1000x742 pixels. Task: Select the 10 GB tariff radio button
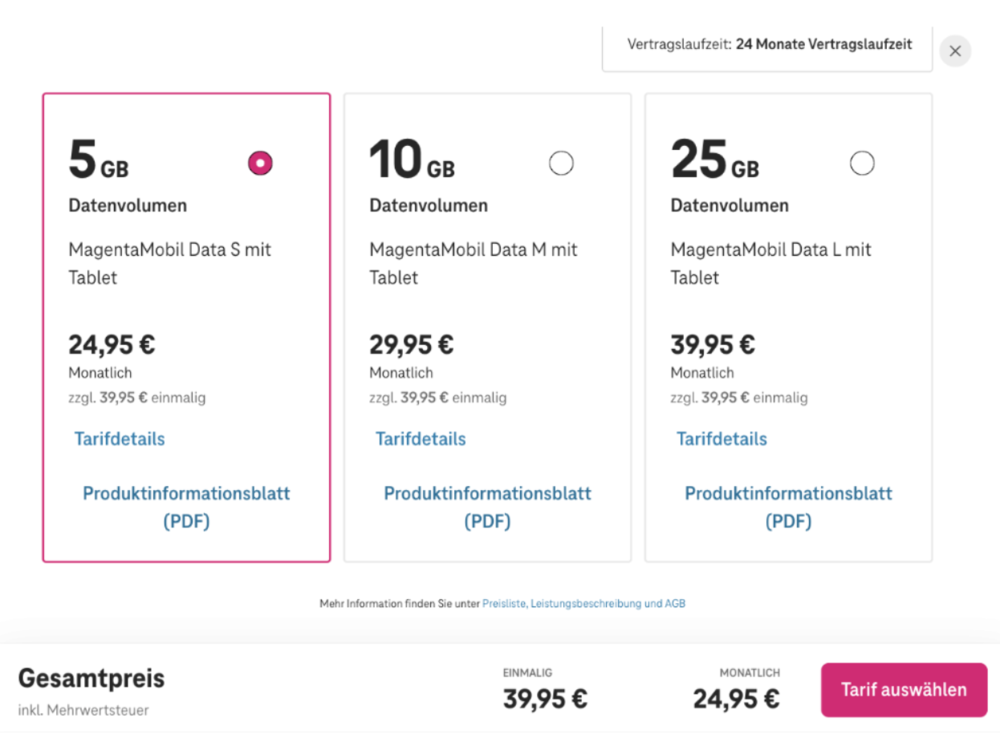[562, 162]
